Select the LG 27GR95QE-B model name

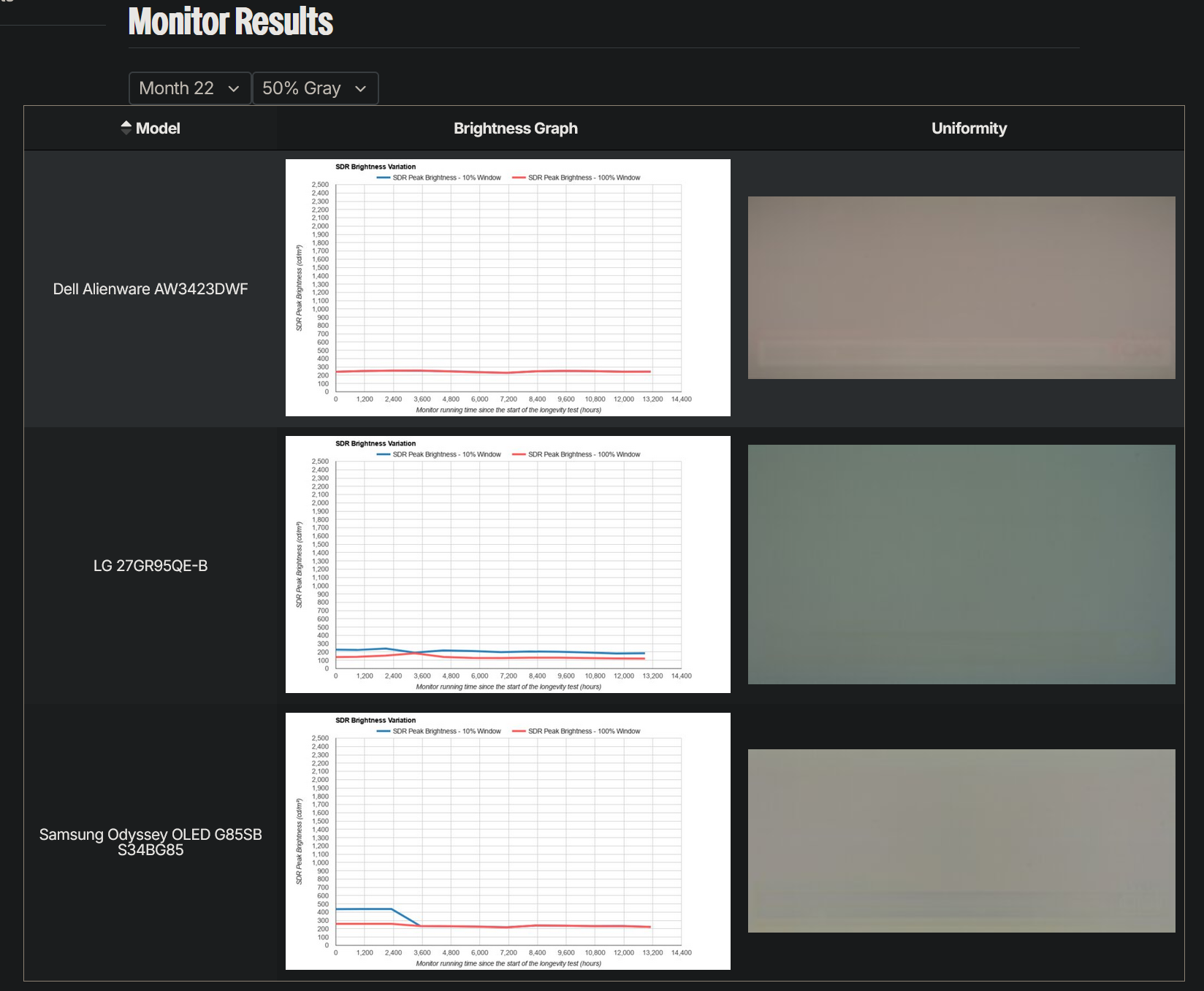150,566
